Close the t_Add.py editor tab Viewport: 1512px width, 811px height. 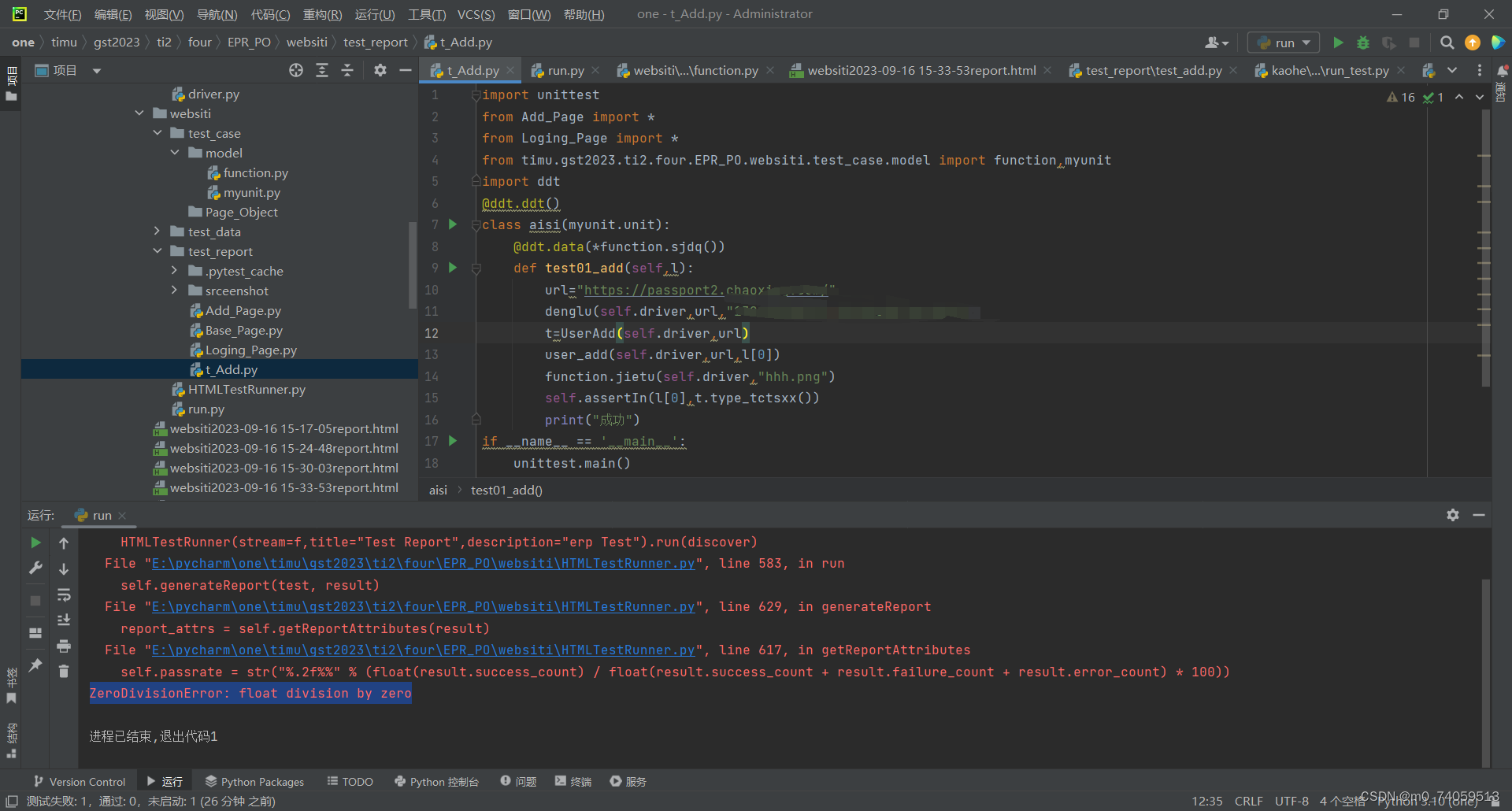[x=510, y=70]
